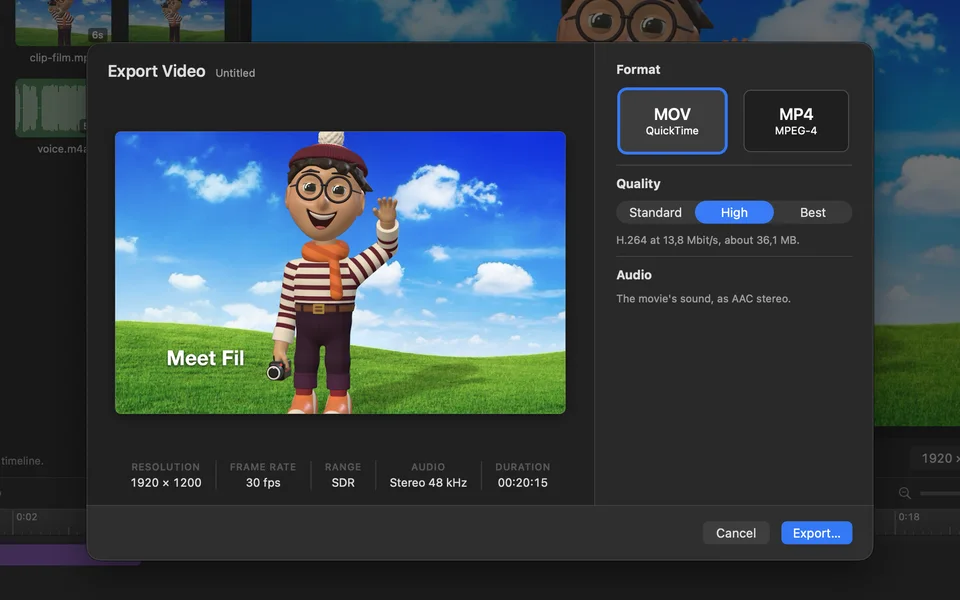Click the 'Quality' section heading

coord(638,184)
